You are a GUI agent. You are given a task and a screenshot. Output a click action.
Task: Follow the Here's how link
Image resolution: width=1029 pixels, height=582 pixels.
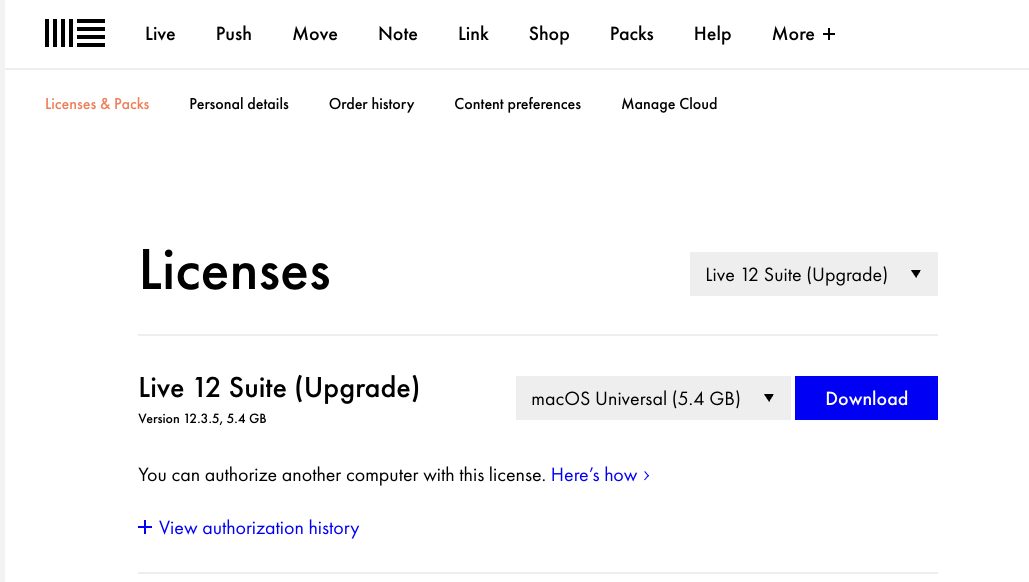(x=598, y=475)
